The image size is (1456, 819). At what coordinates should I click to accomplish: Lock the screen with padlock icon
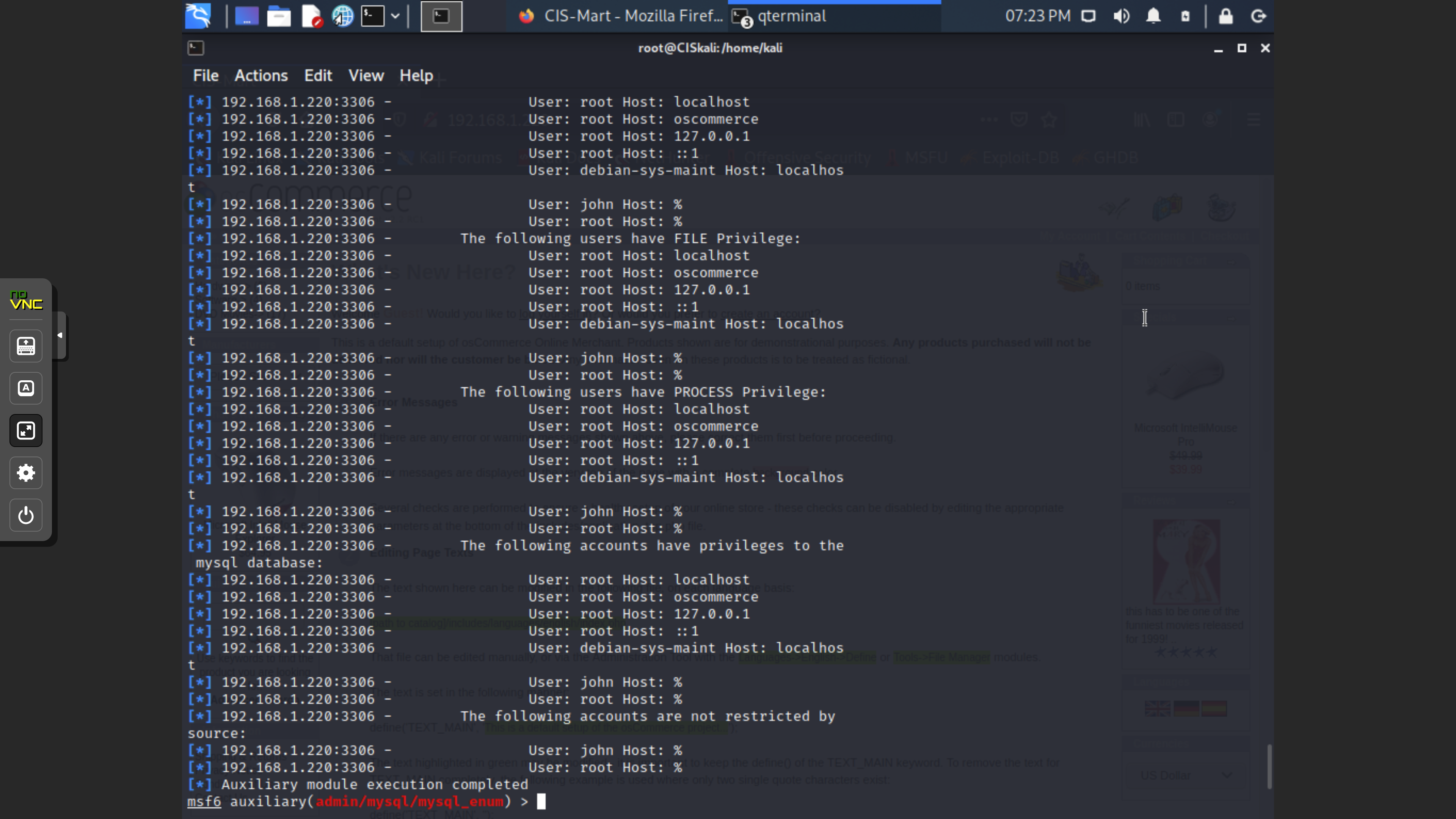click(x=1226, y=16)
